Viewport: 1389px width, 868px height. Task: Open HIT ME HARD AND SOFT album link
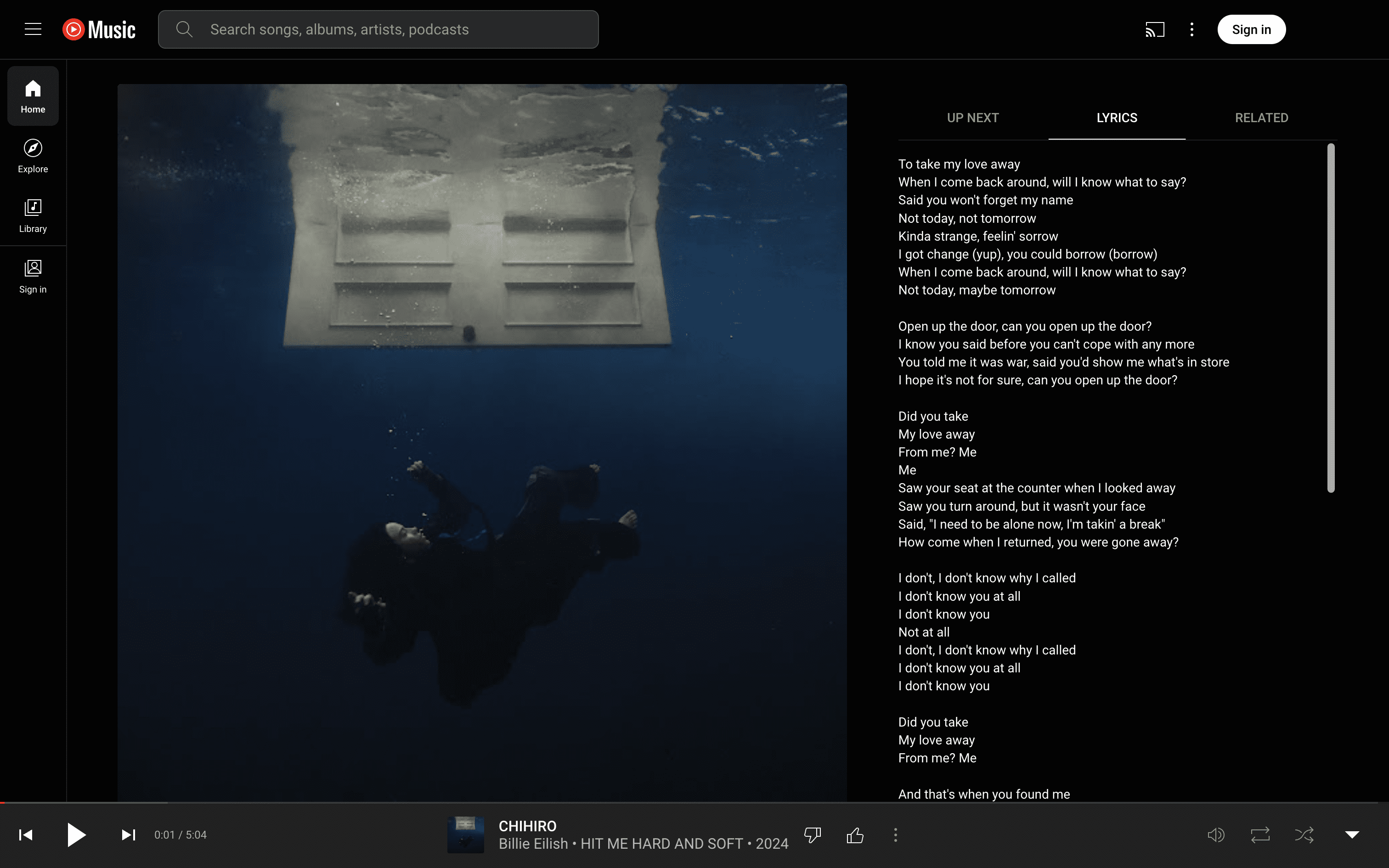pos(662,843)
